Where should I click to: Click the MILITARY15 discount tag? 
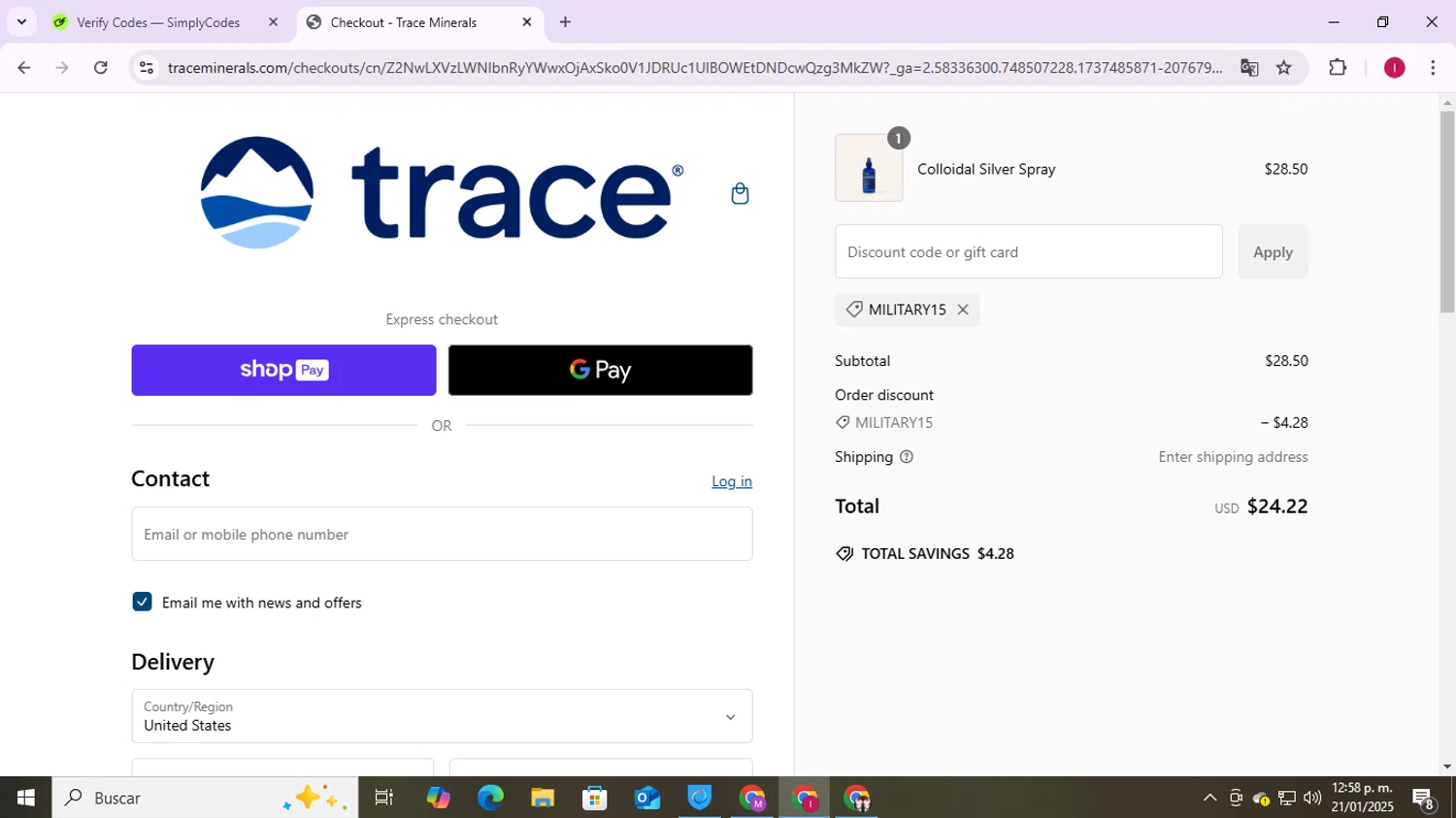pos(908,310)
